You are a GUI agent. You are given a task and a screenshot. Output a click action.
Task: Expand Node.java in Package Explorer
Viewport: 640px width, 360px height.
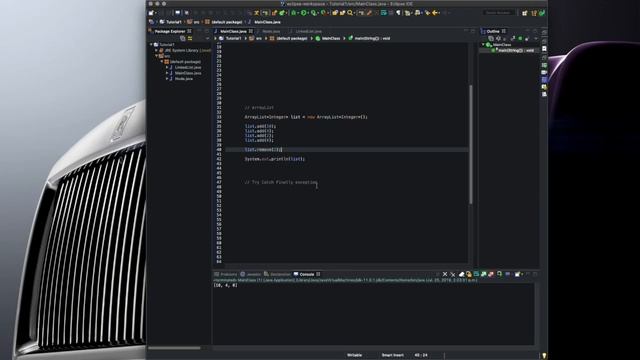point(167,79)
